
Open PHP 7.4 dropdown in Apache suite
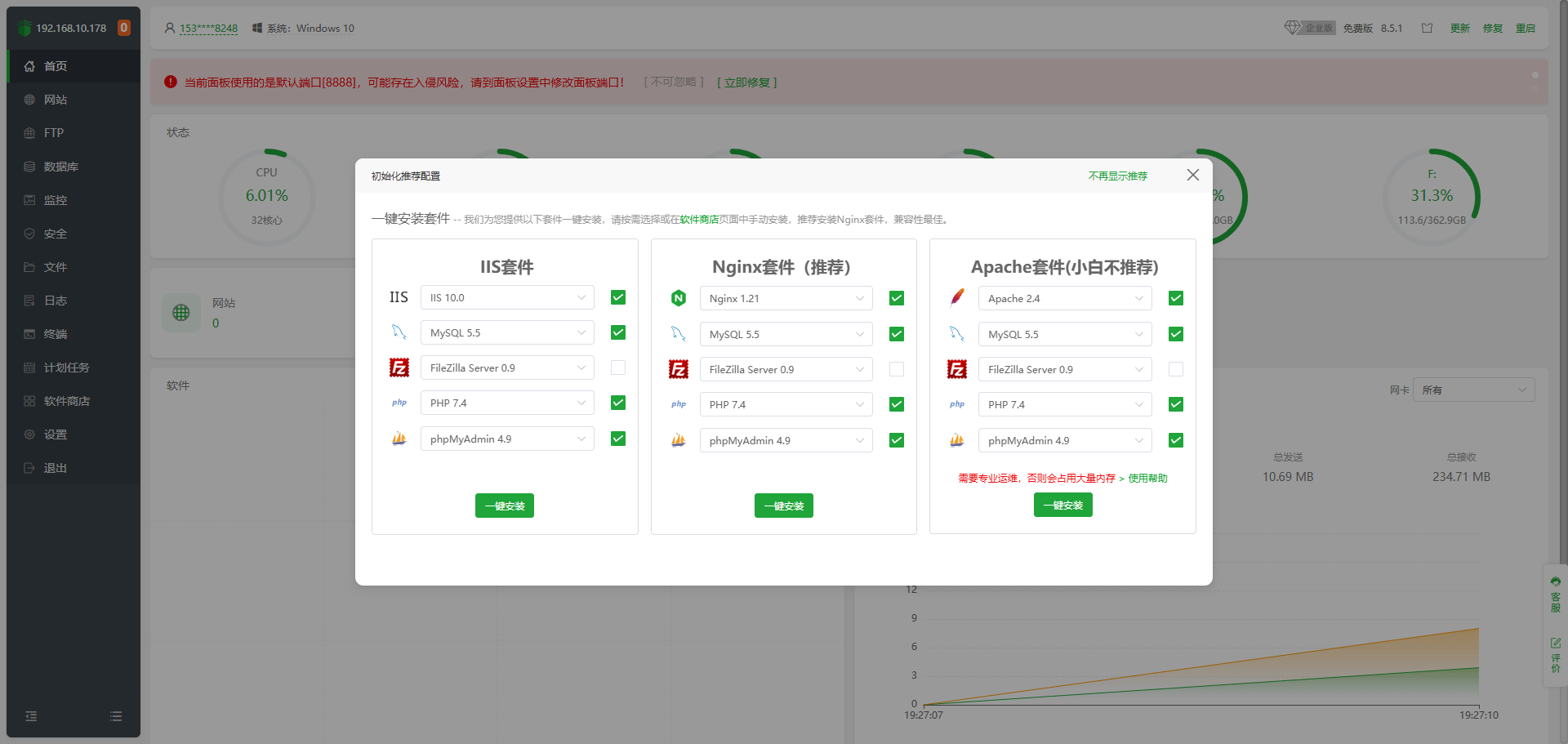point(1065,404)
